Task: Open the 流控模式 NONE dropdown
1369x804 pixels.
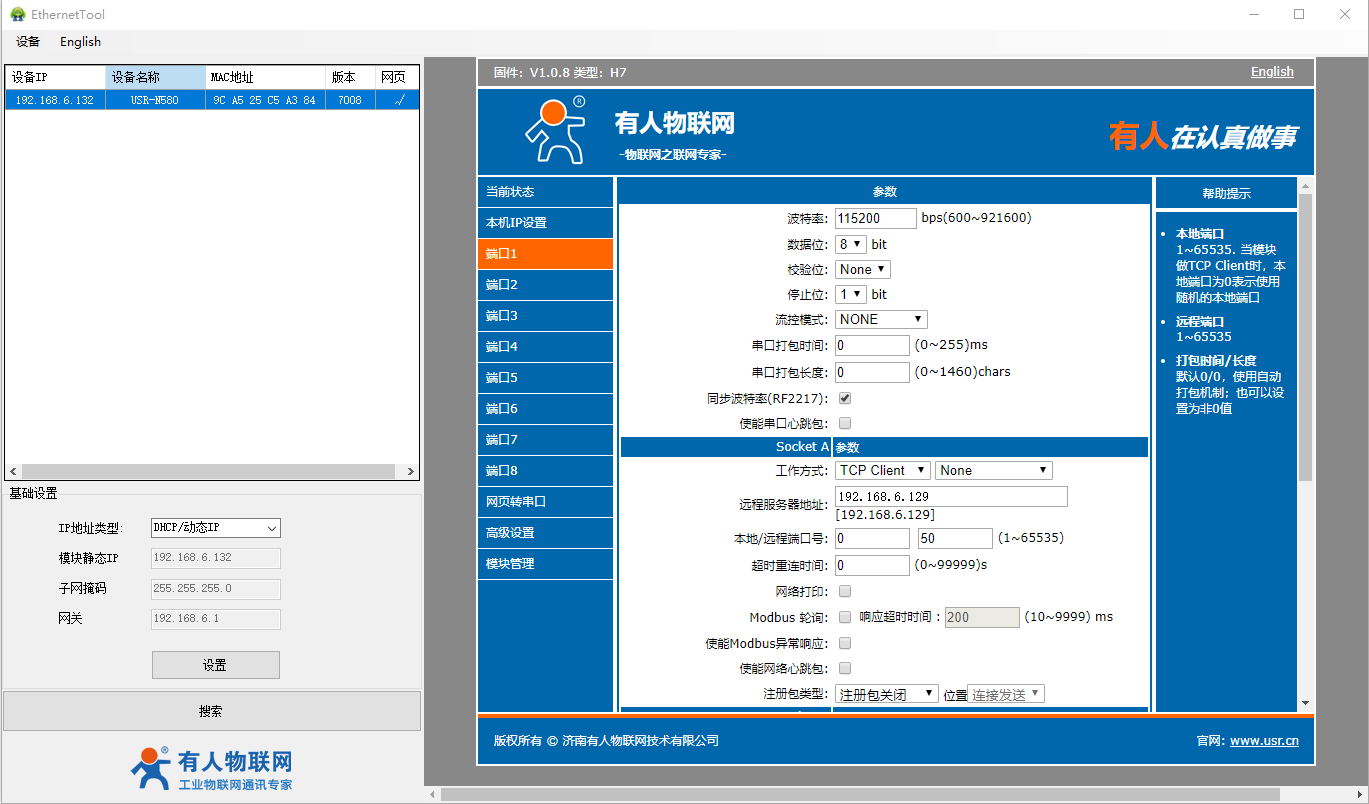Action: 881,319
